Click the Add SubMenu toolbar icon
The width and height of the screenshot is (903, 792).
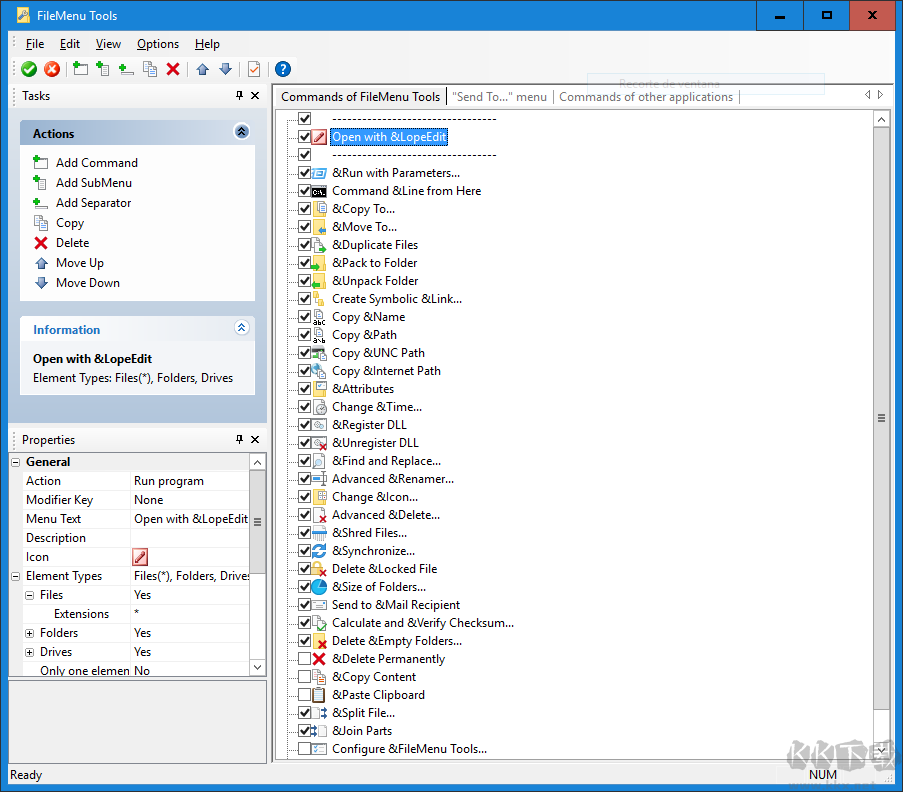tap(103, 69)
